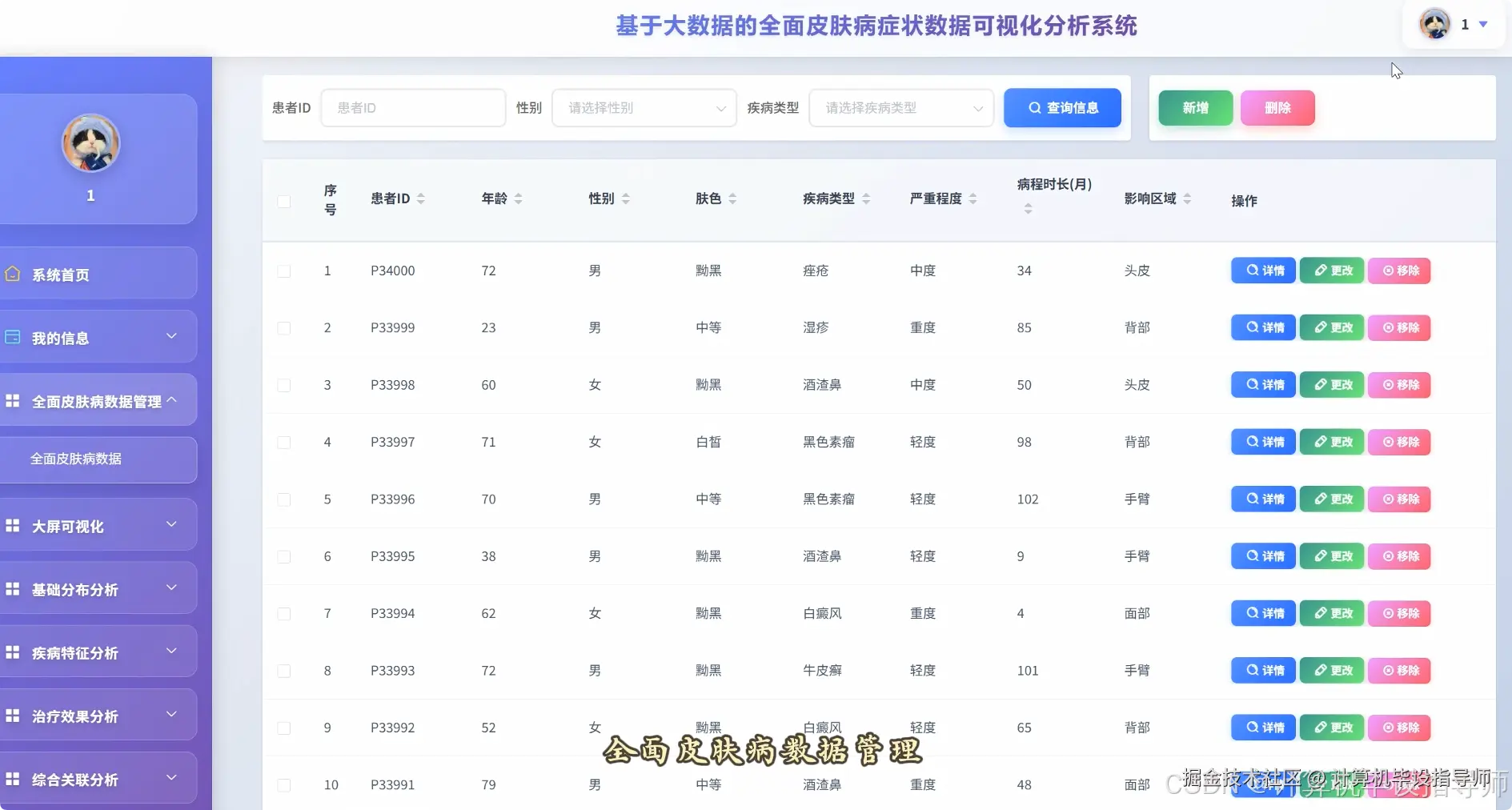The height and width of the screenshot is (810, 1512).
Task: Click grid icon beside 治疗效果分析
Action: click(12, 716)
